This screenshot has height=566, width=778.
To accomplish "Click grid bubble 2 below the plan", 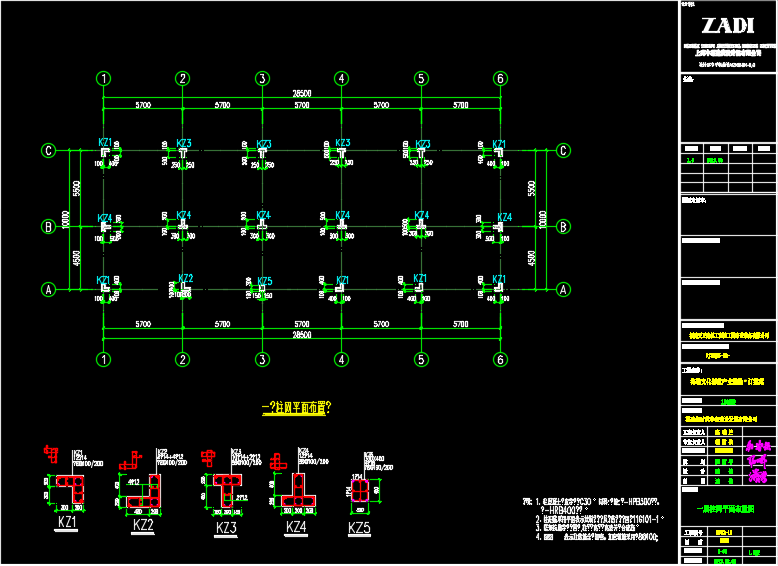I will 183,359.
